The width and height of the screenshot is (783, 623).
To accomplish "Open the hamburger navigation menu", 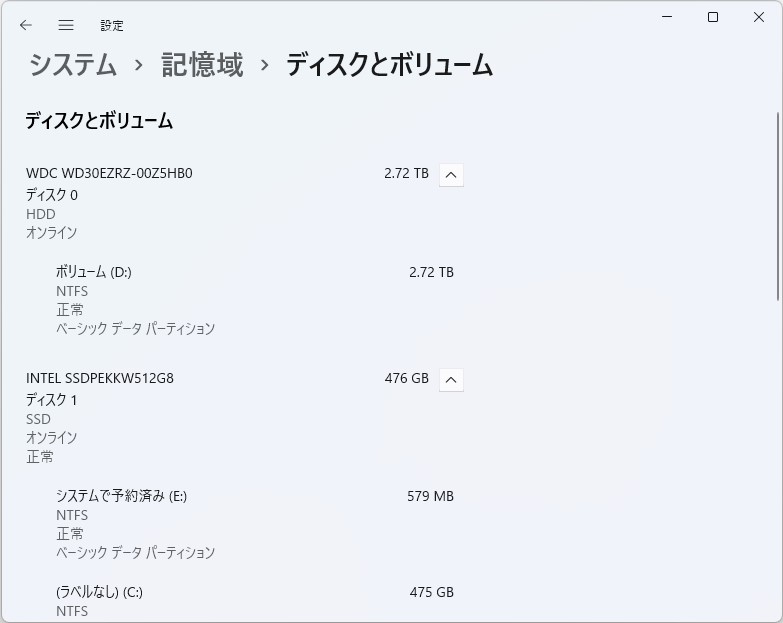I will pyautogui.click(x=66, y=25).
